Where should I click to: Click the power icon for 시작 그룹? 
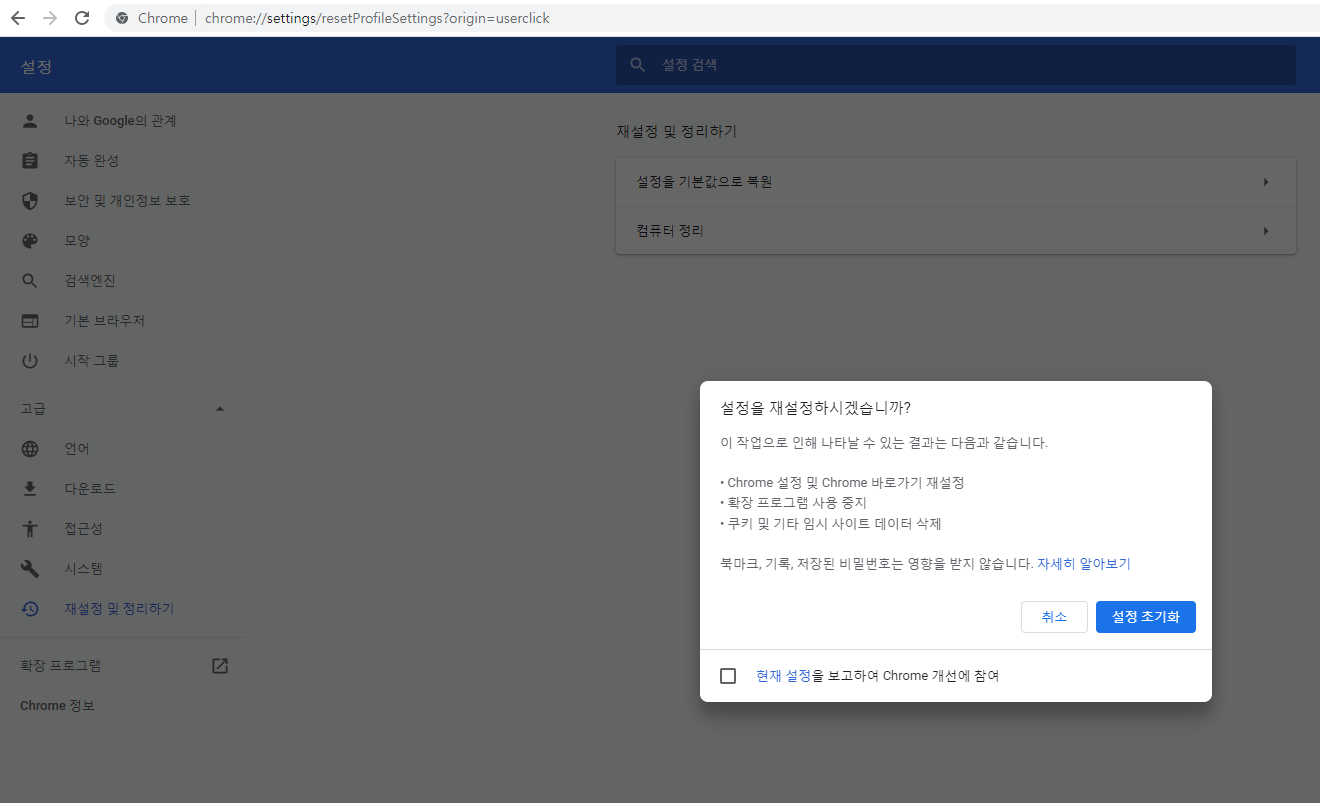pyautogui.click(x=30, y=361)
